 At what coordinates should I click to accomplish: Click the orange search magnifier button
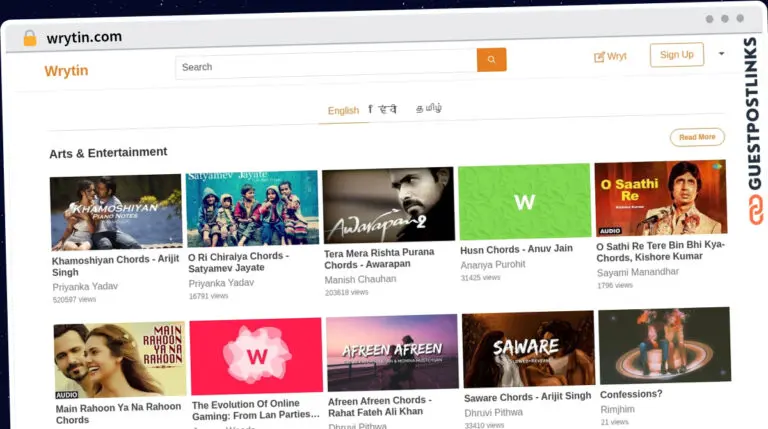coord(491,60)
